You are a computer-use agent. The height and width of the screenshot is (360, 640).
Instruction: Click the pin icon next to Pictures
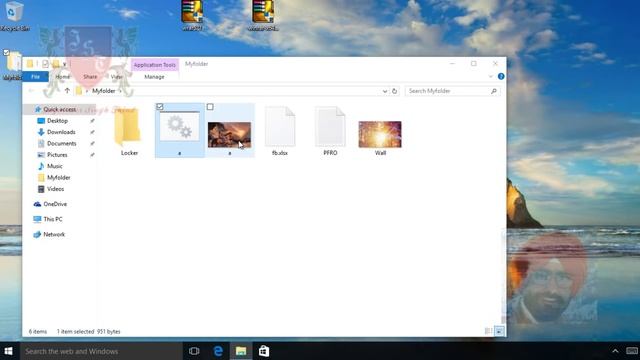pos(92,155)
